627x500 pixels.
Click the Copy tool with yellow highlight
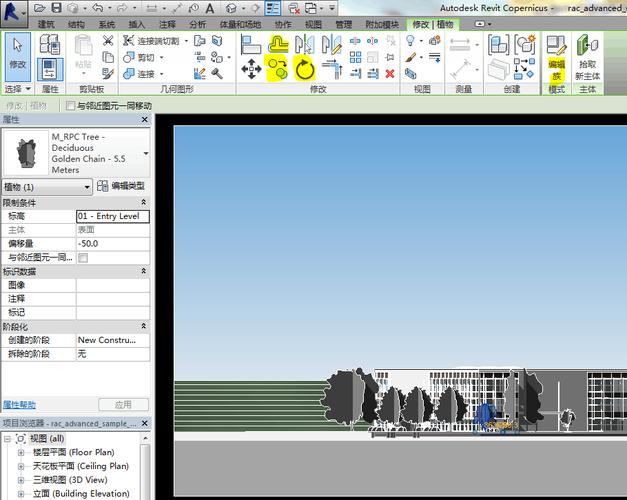(x=278, y=68)
